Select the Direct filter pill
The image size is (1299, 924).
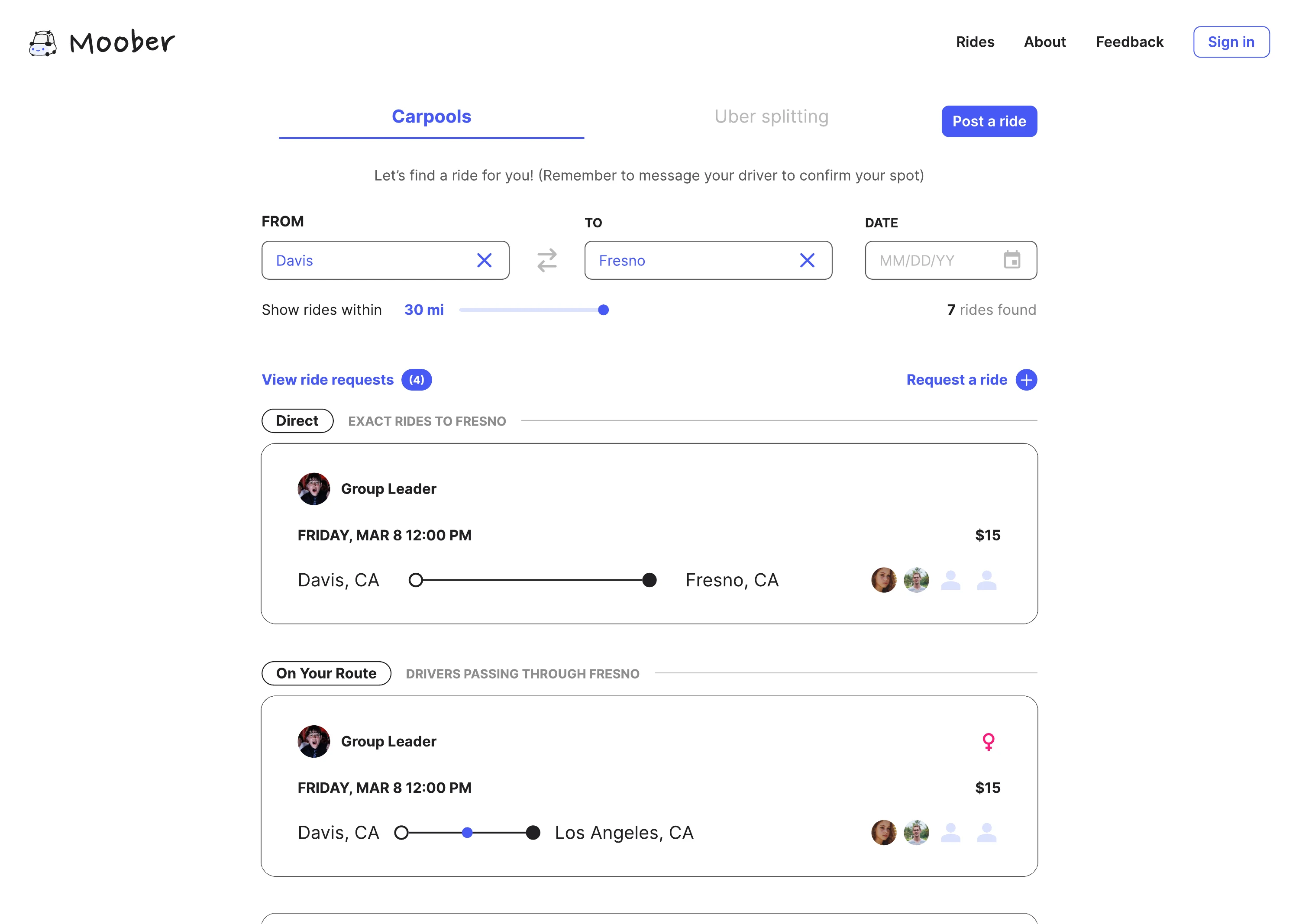pyautogui.click(x=297, y=421)
